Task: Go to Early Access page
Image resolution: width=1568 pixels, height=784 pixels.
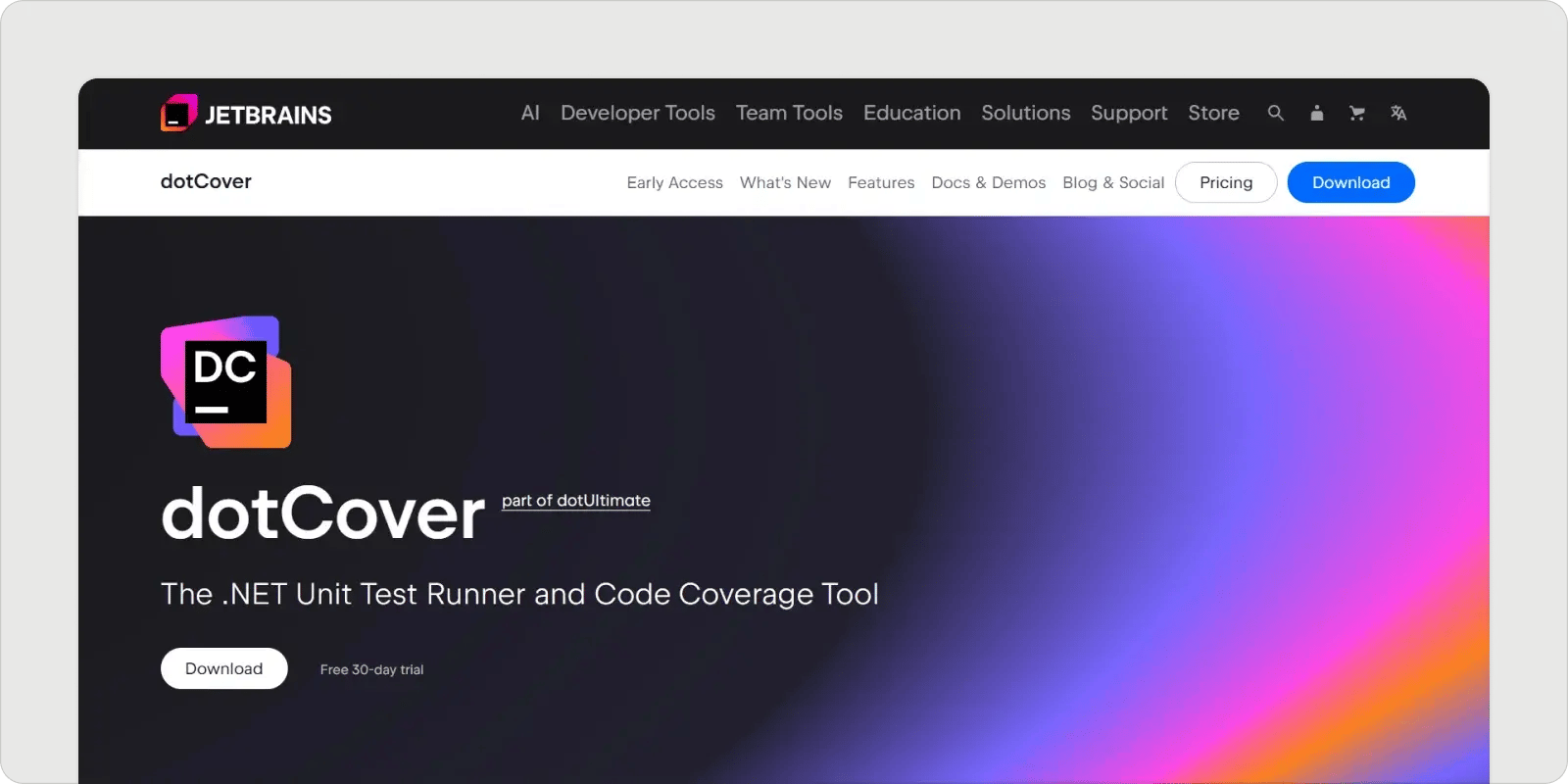Action: click(674, 182)
